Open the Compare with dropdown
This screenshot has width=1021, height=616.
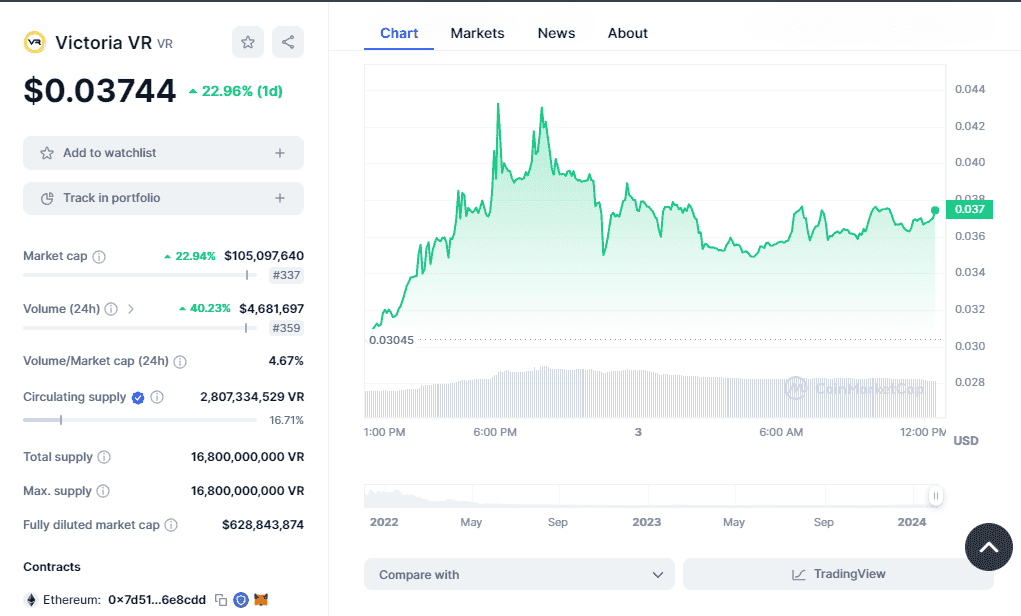point(519,574)
